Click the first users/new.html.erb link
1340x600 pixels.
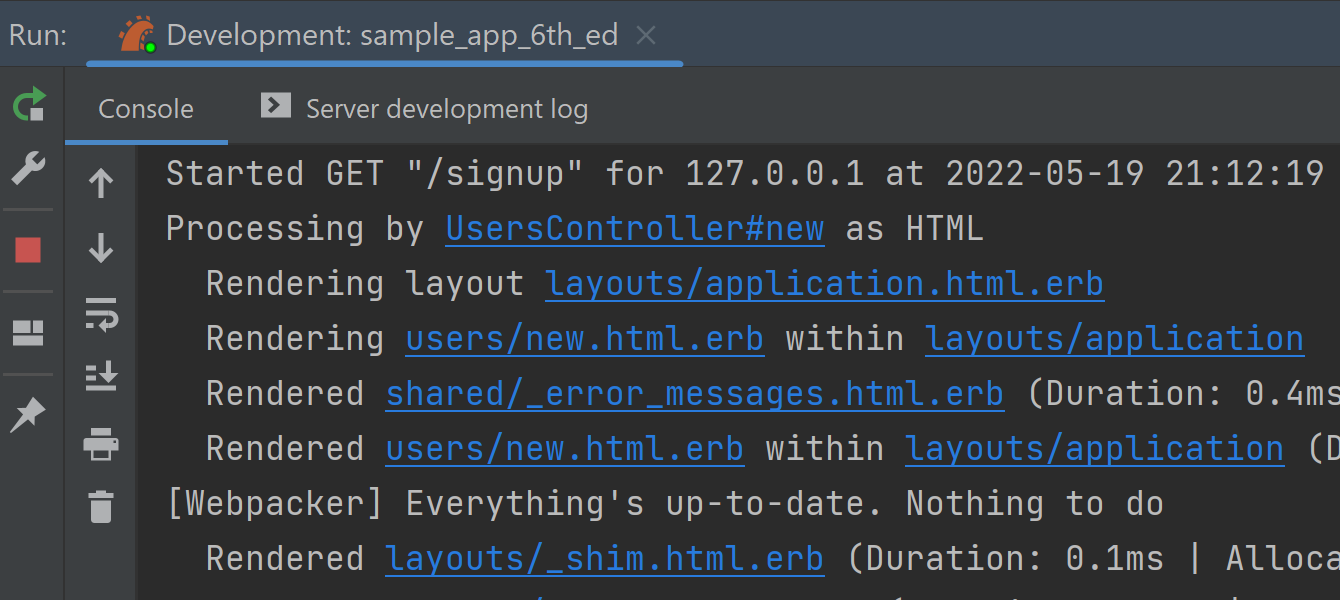click(584, 339)
